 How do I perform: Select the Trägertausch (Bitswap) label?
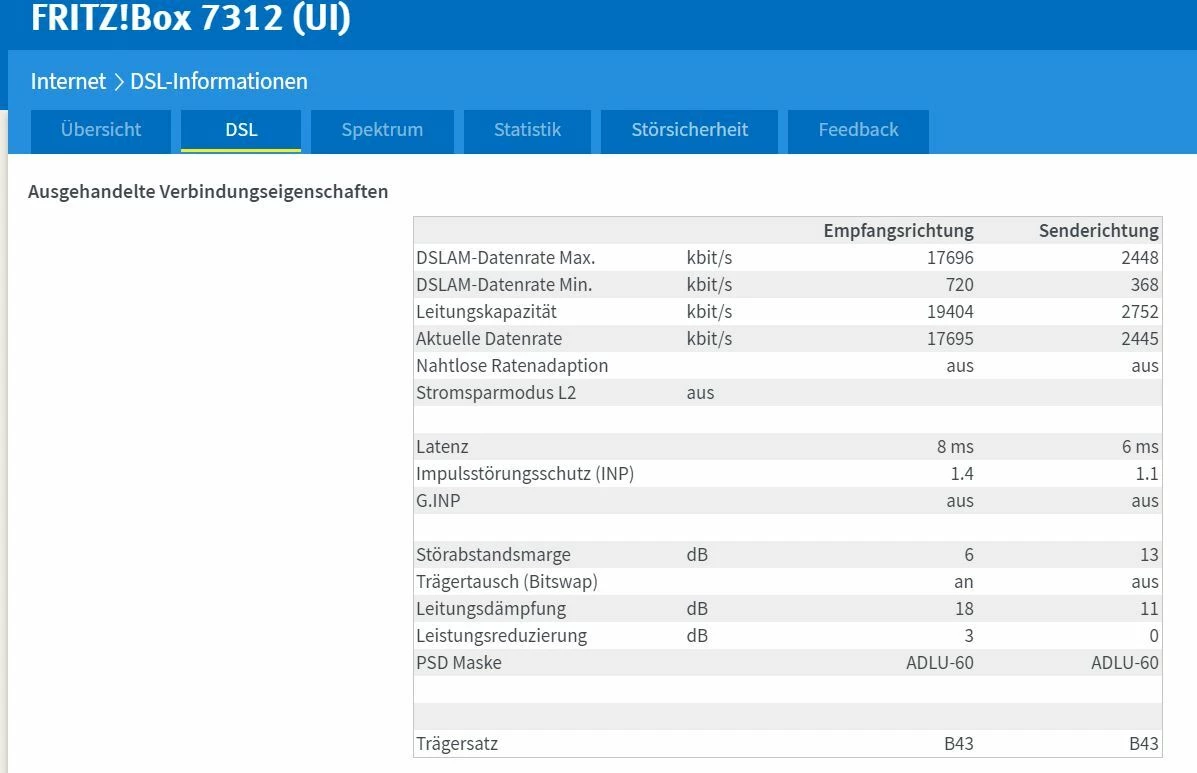coord(507,581)
